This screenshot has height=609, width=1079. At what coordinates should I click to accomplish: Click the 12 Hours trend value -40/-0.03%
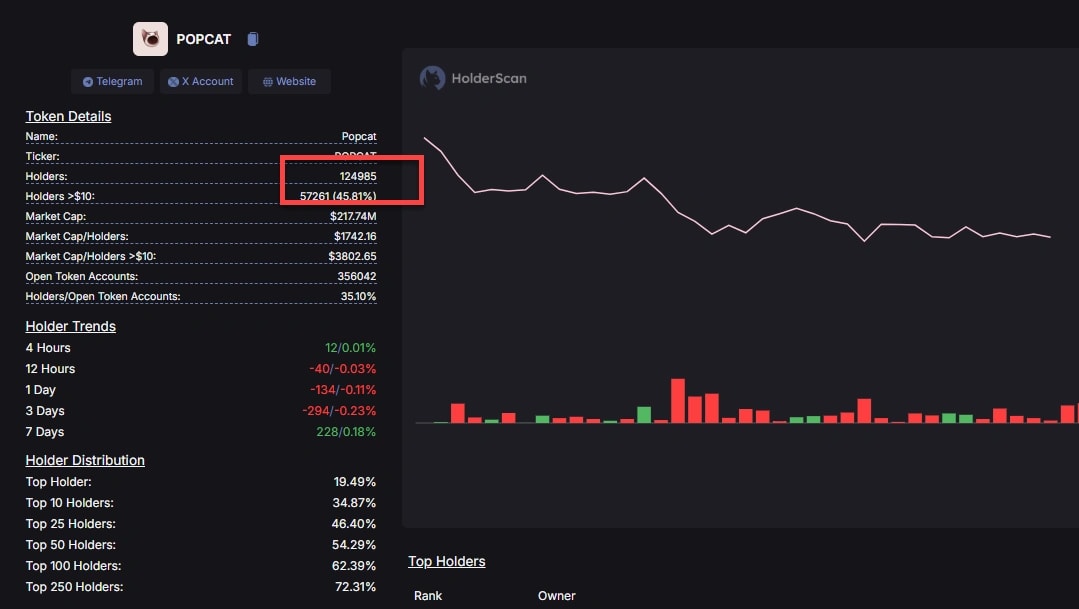click(343, 369)
